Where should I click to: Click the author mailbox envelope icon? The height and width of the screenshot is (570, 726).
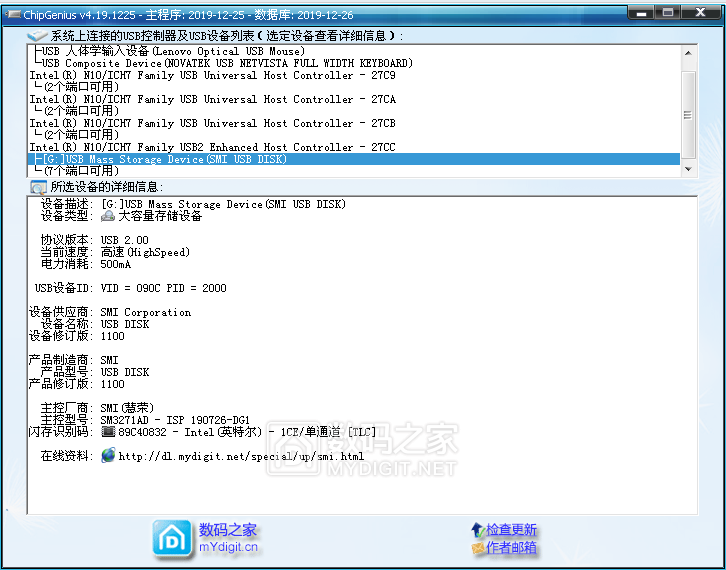[477, 548]
